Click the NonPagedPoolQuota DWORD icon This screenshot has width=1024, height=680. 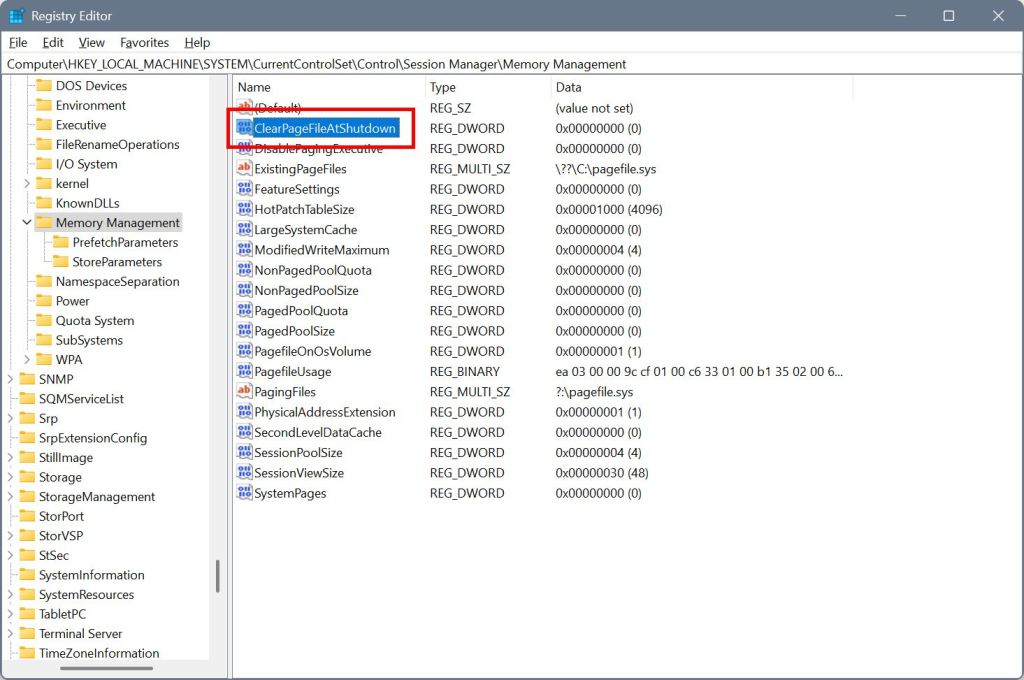[x=244, y=270]
